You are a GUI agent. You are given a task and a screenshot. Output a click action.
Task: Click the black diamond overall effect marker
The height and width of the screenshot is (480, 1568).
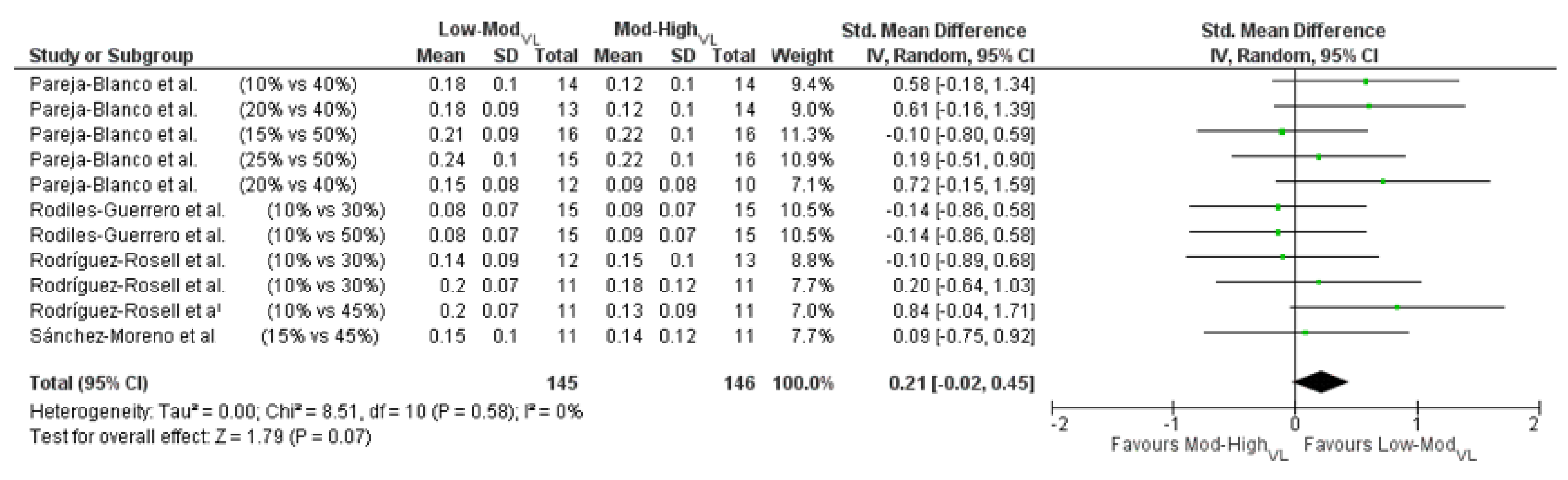[1320, 383]
